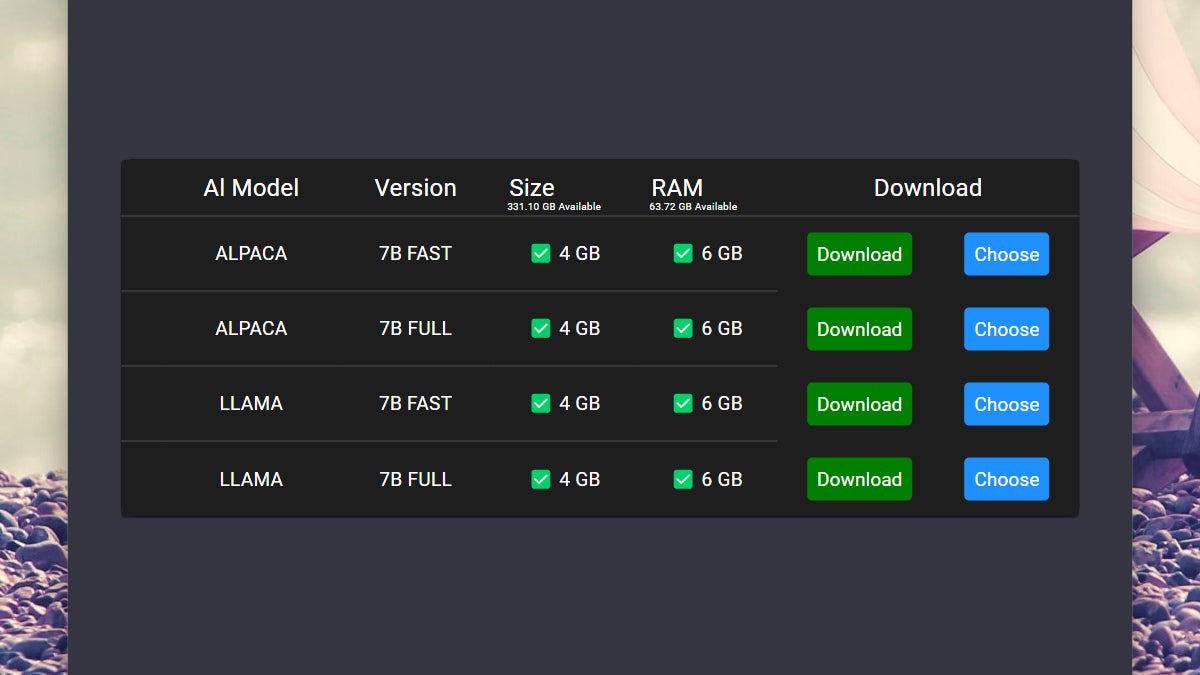Image resolution: width=1200 pixels, height=675 pixels.
Task: Click RAM checkmark for ALPACA 7B FAST
Action: click(x=683, y=254)
